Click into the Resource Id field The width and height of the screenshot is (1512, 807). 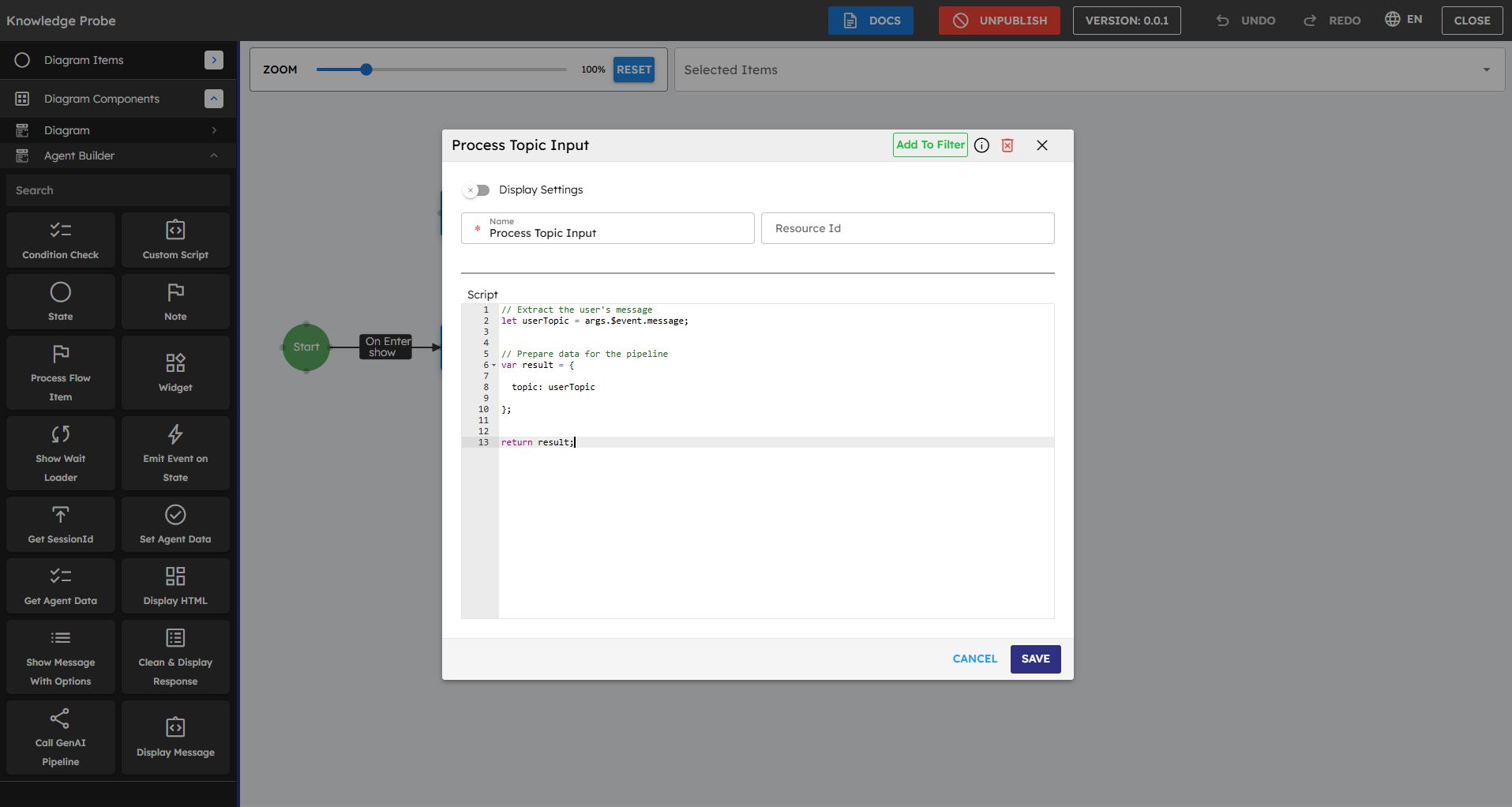pyautogui.click(x=907, y=228)
